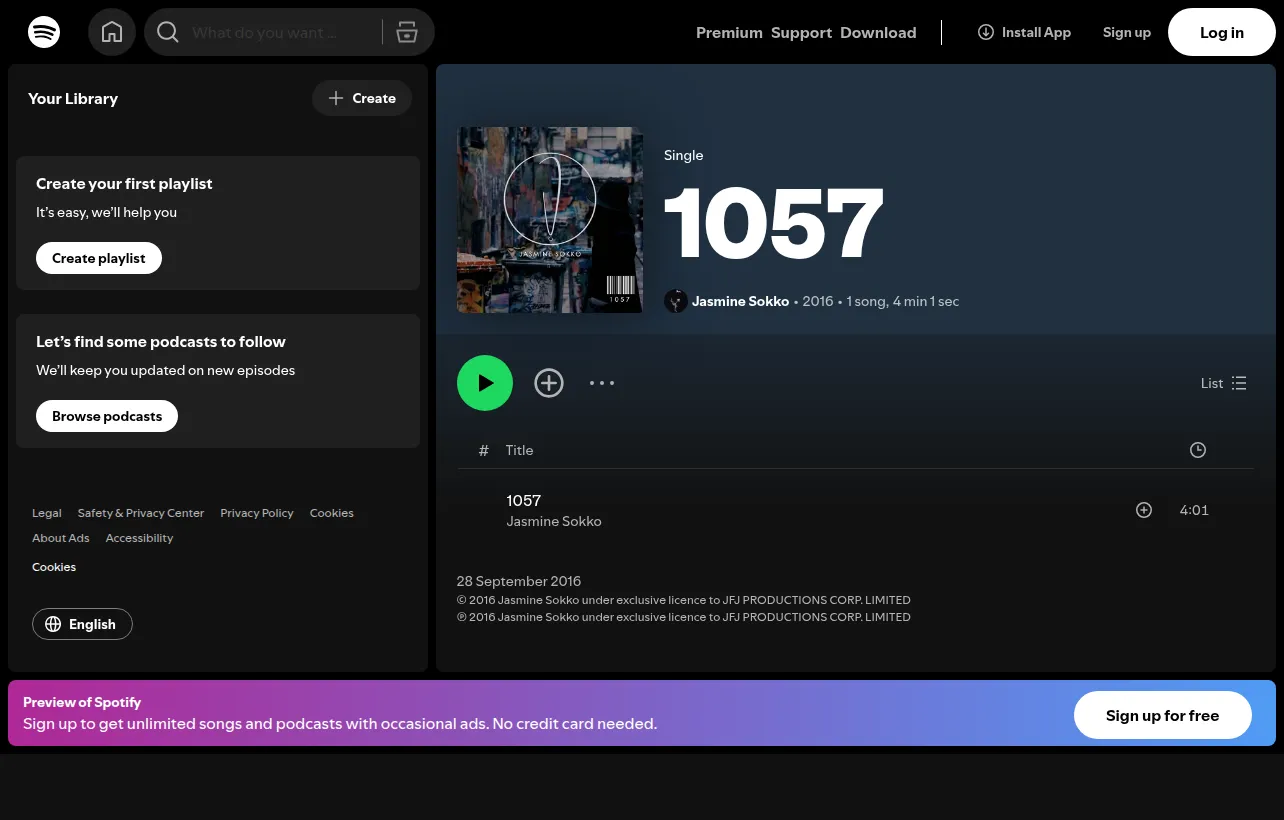Select the 1057 track title in the list
1284x820 pixels.
tap(524, 500)
